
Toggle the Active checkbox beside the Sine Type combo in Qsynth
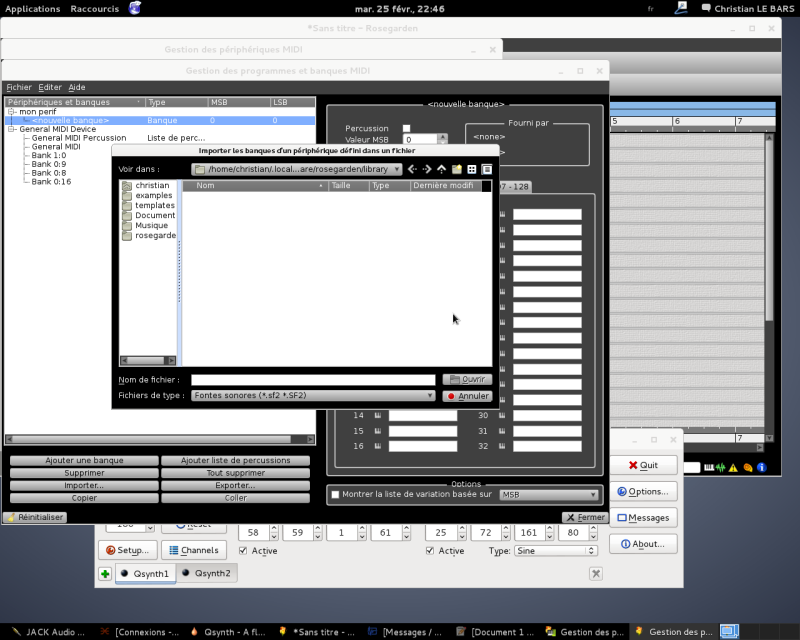point(430,551)
